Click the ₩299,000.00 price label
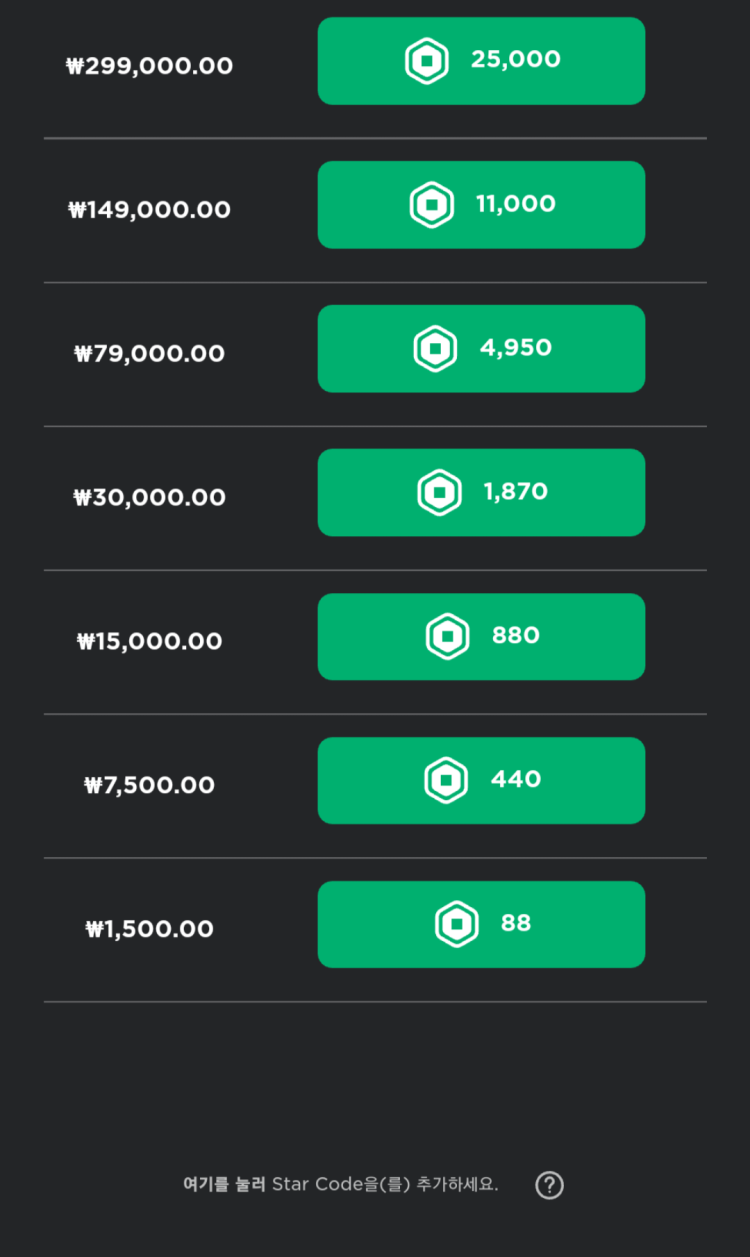This screenshot has height=1257, width=750. pos(150,67)
